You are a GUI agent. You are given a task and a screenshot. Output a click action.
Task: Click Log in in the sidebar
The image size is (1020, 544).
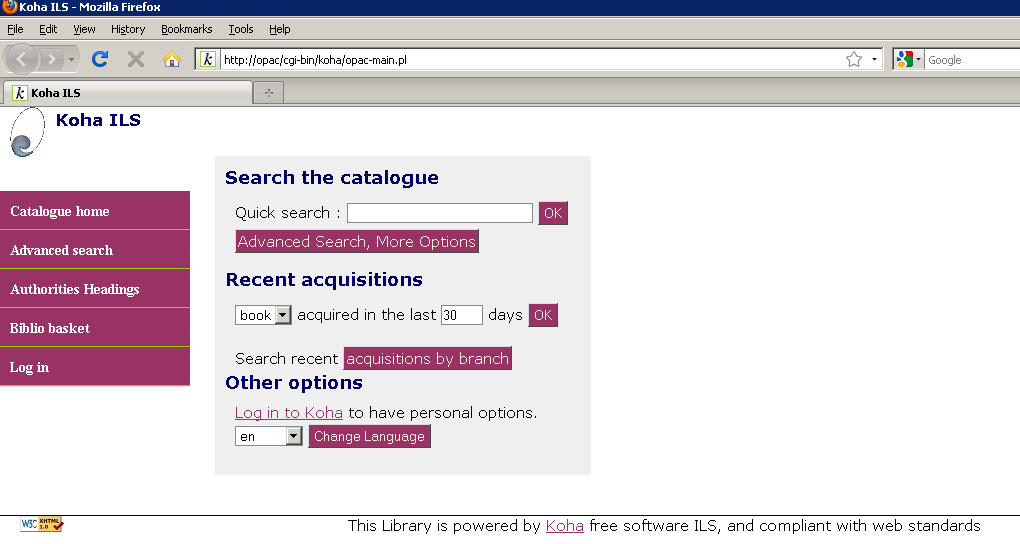(95, 367)
